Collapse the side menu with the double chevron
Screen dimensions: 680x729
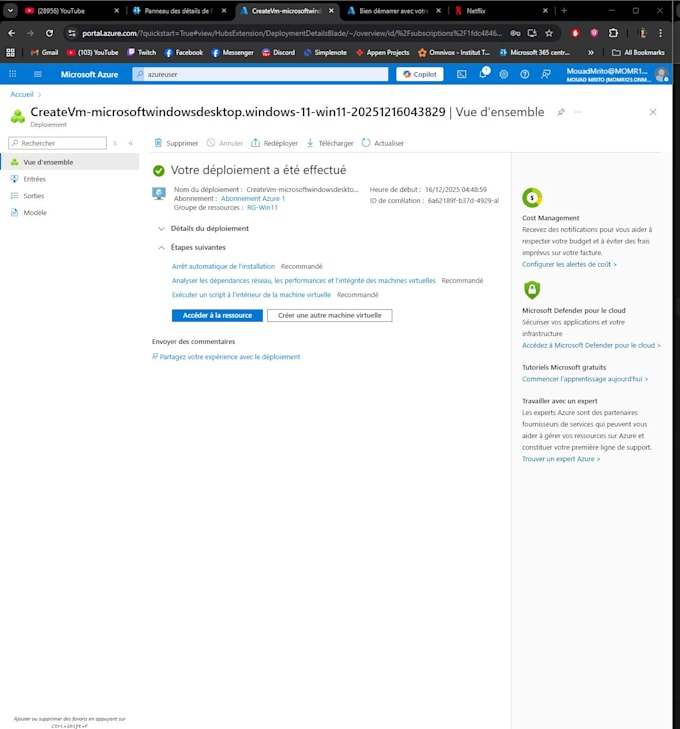[x=131, y=143]
